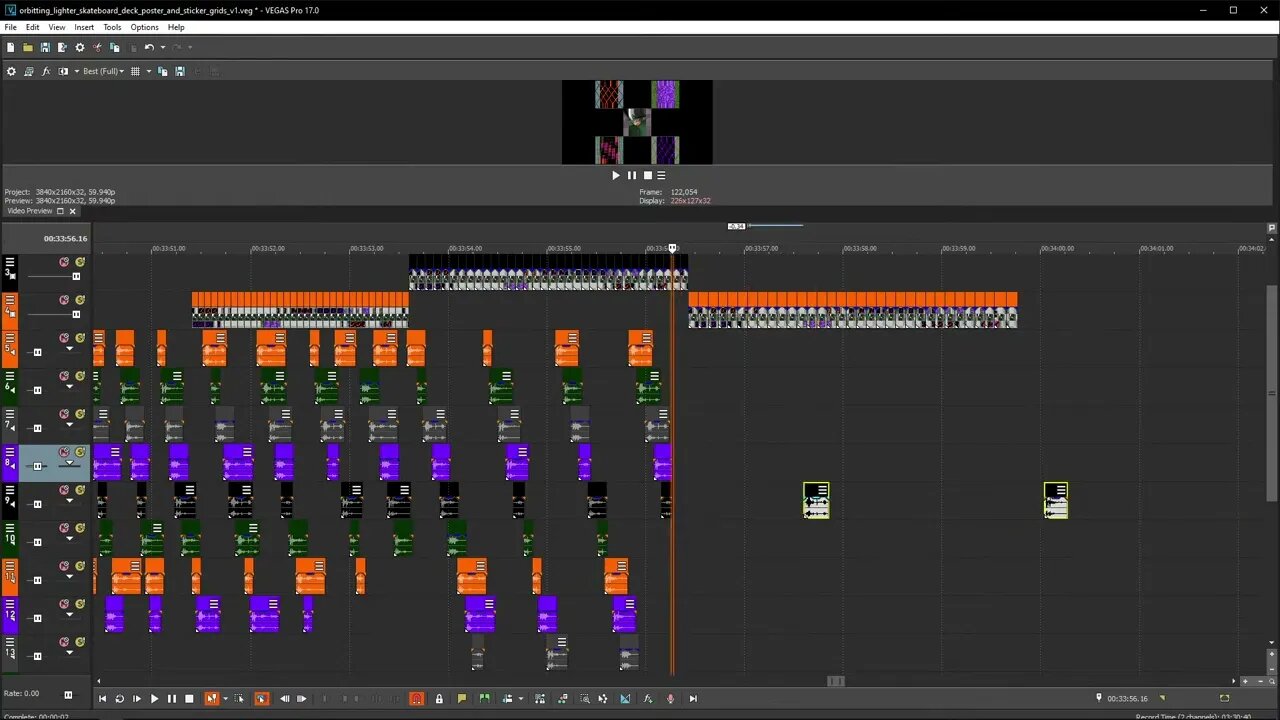Save the project with the main toolbar Save icon

[45, 47]
